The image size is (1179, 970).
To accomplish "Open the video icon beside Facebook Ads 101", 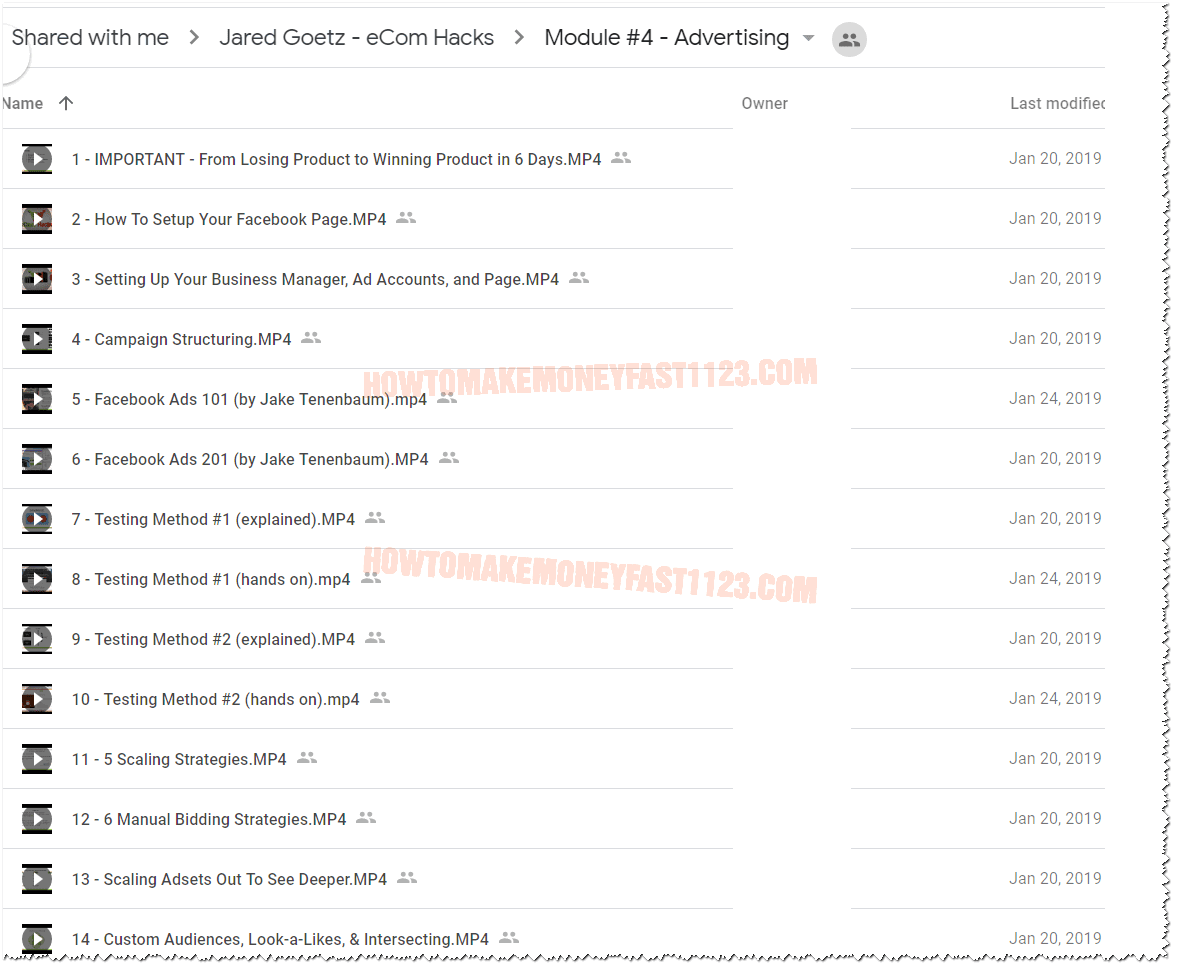I will pos(37,399).
